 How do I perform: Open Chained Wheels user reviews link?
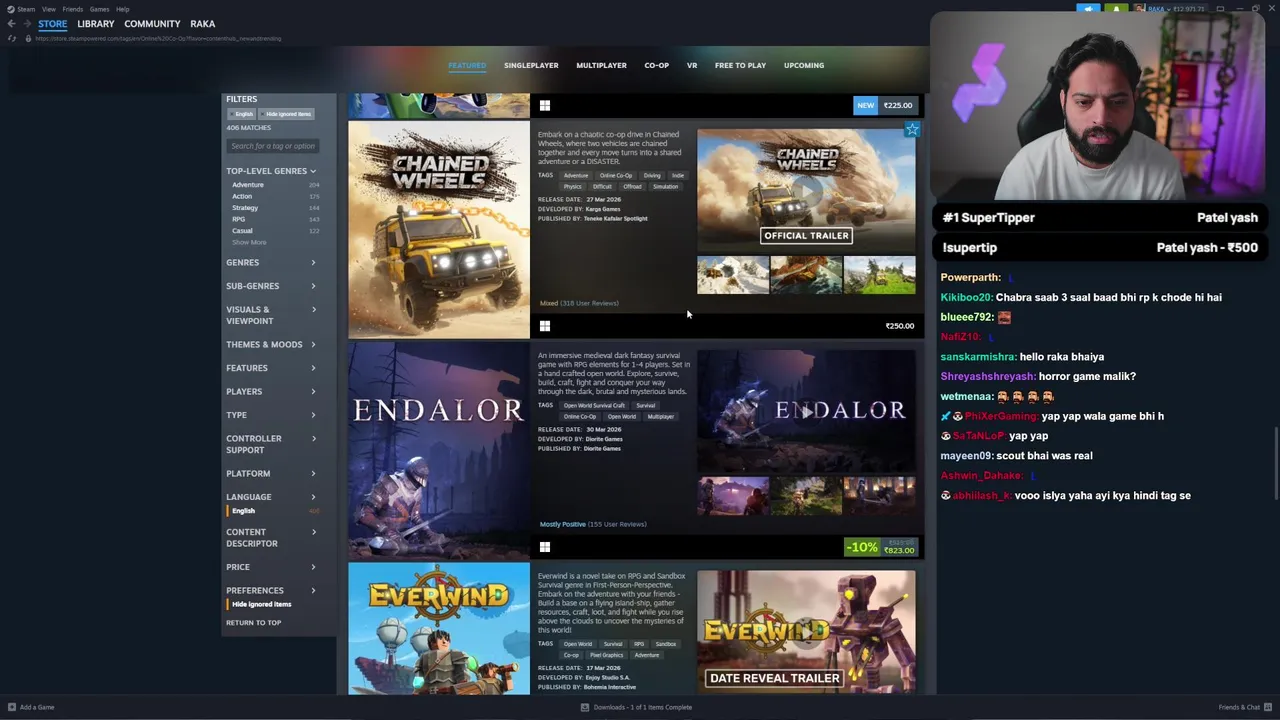[x=579, y=303]
